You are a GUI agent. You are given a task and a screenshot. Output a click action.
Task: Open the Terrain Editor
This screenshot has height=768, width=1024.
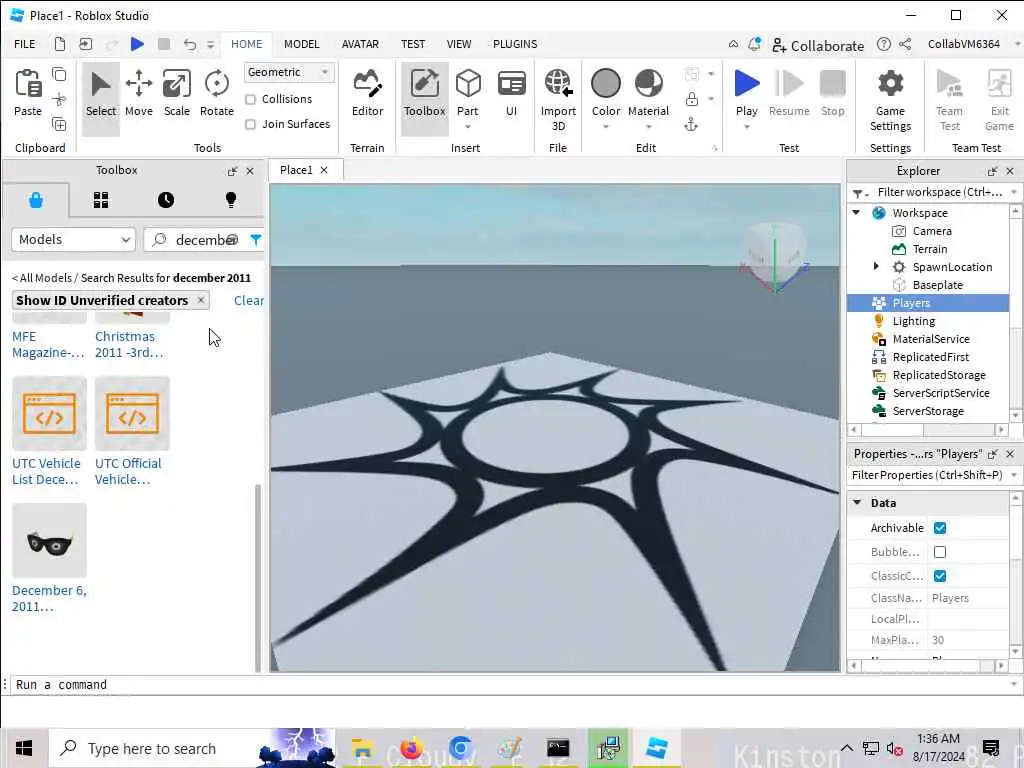pyautogui.click(x=367, y=93)
